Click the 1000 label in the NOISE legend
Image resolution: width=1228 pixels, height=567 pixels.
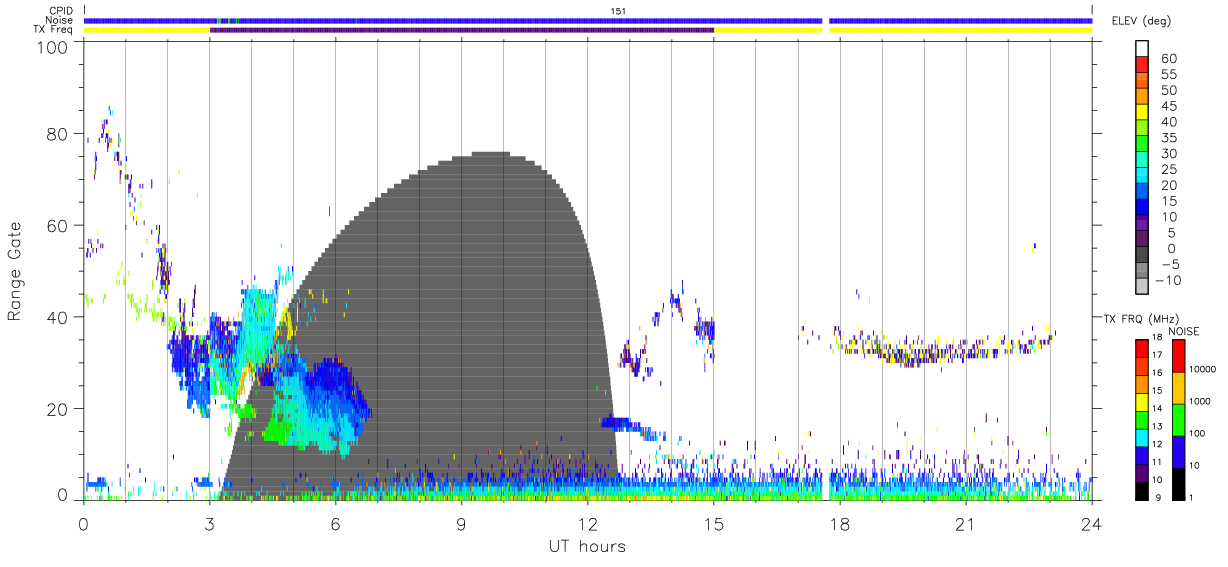tap(1200, 402)
